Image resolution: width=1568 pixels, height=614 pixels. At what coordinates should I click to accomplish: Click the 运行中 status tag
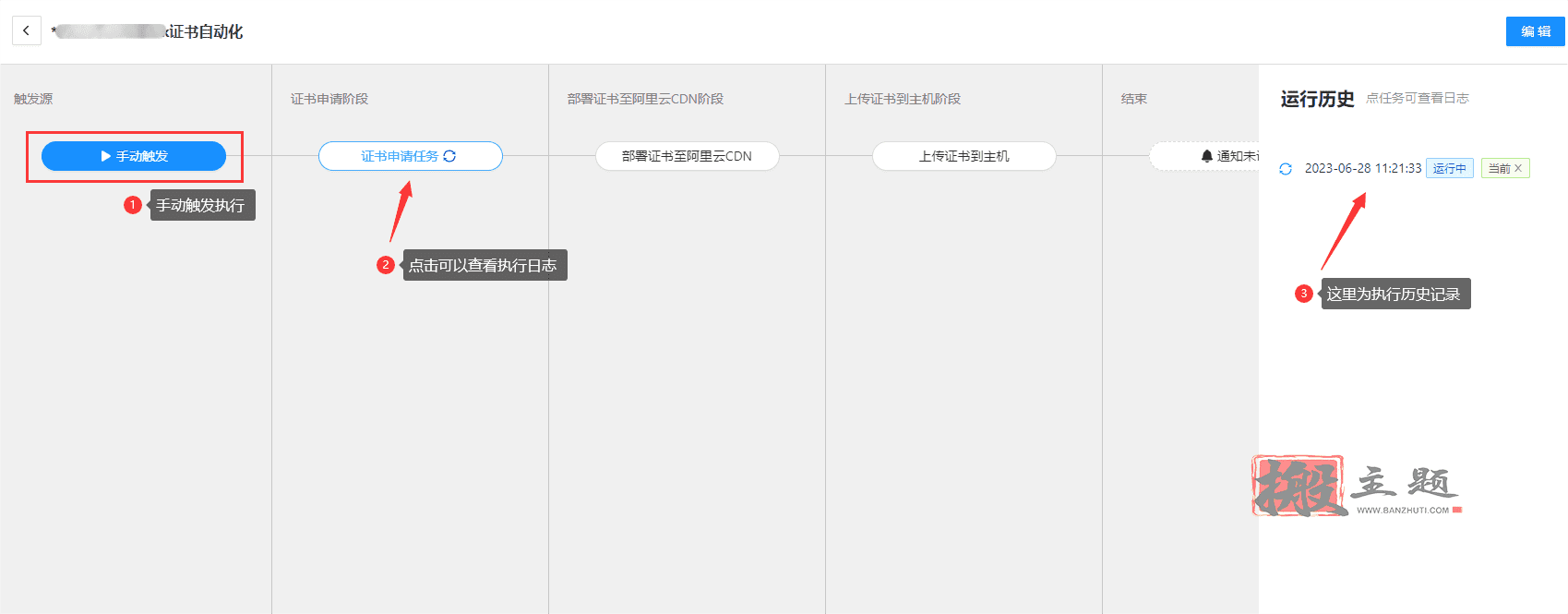pyautogui.click(x=1449, y=168)
